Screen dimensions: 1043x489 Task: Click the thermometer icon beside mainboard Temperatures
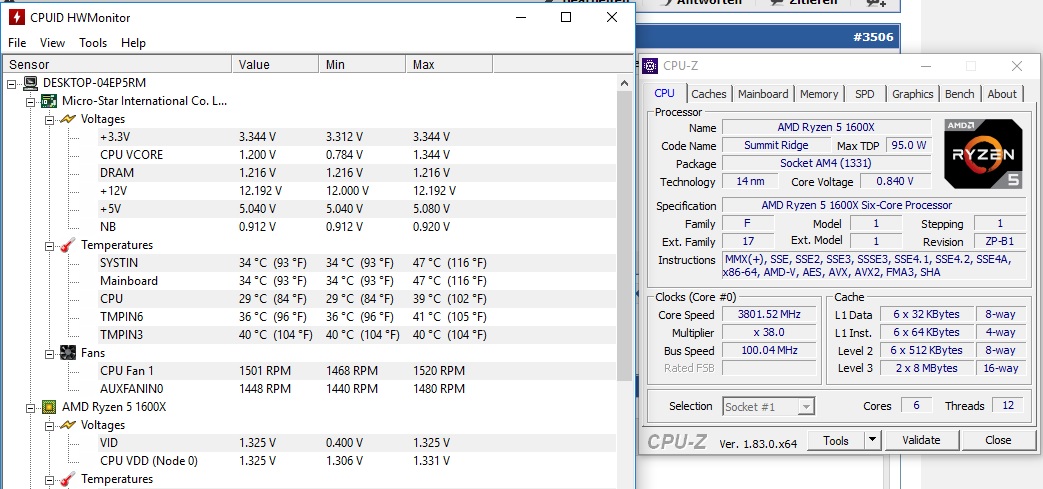[x=67, y=245]
